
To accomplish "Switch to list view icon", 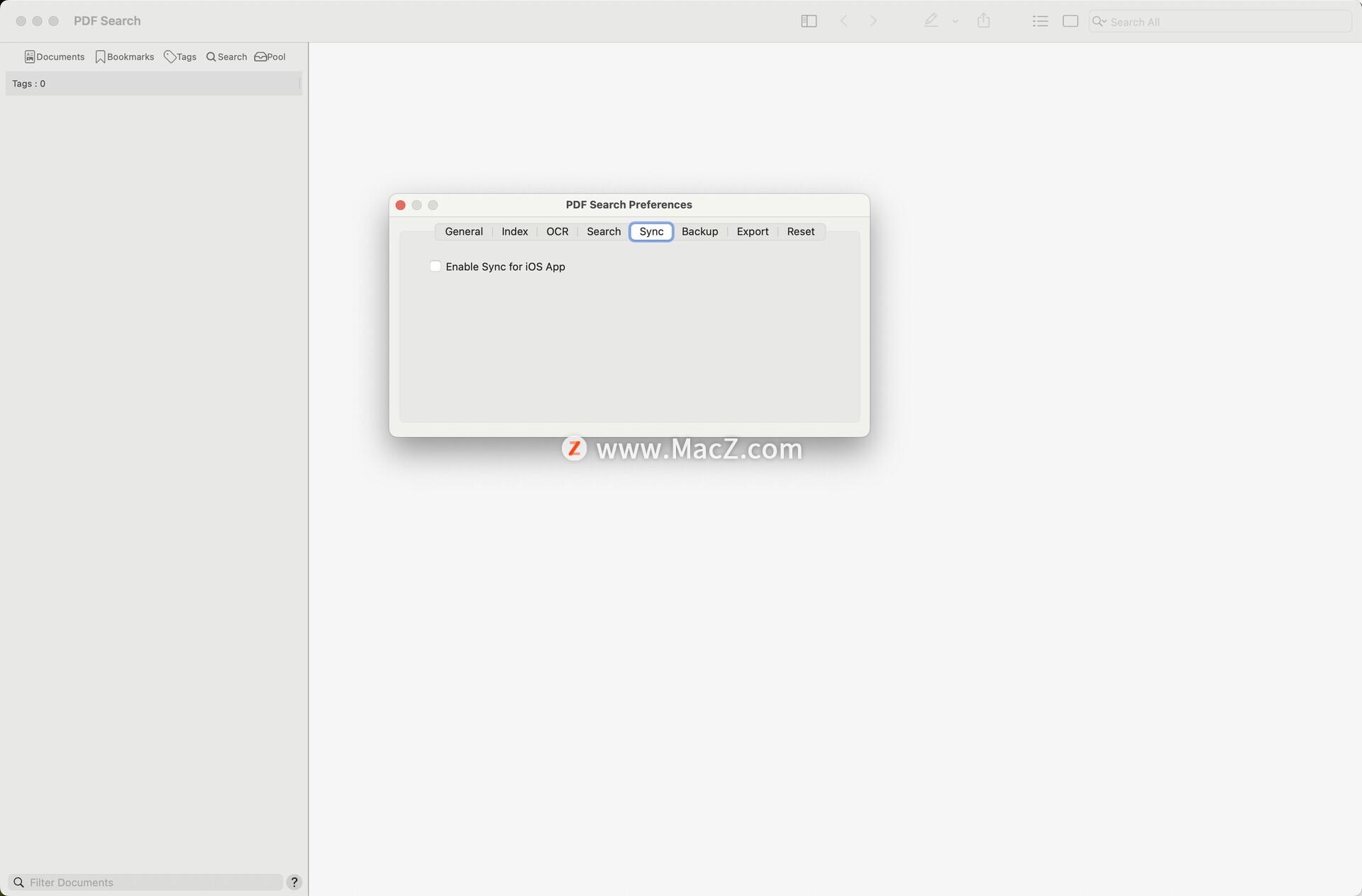I will coord(1040,21).
